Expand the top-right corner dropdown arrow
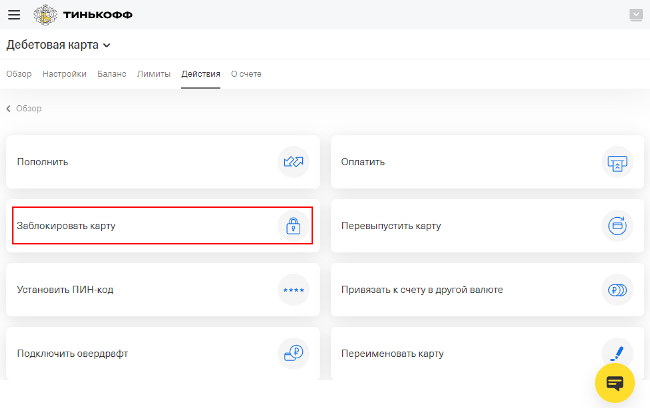This screenshot has width=650, height=408. coord(636,15)
